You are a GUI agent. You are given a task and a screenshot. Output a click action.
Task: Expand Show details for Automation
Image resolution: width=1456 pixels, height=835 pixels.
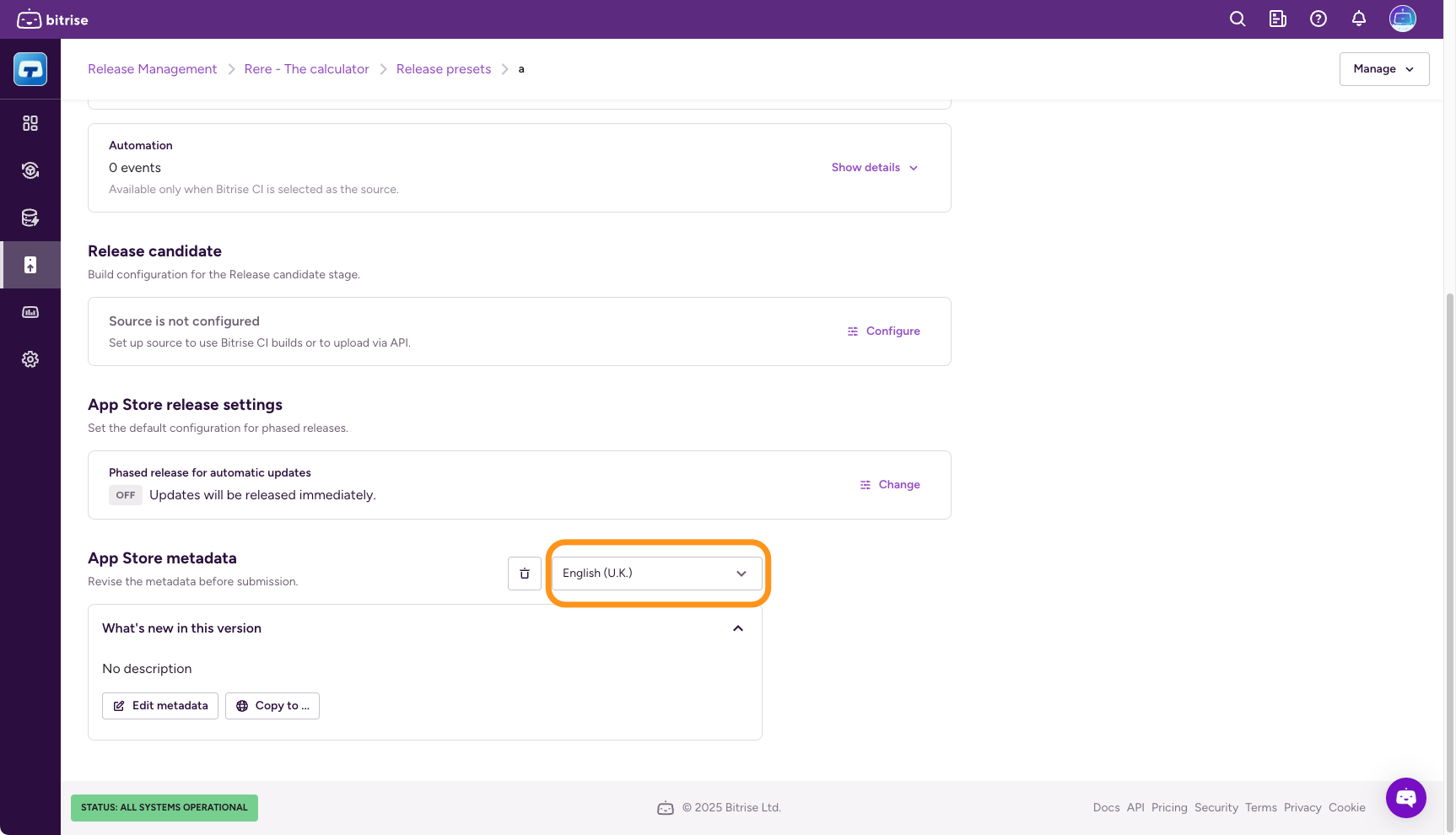coord(874,168)
